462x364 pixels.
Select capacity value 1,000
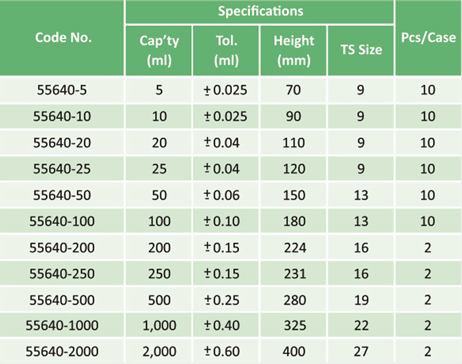159,326
